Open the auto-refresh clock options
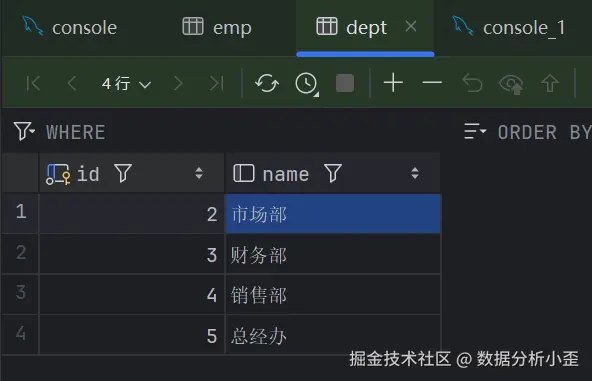The height and width of the screenshot is (381, 592). tap(307, 83)
